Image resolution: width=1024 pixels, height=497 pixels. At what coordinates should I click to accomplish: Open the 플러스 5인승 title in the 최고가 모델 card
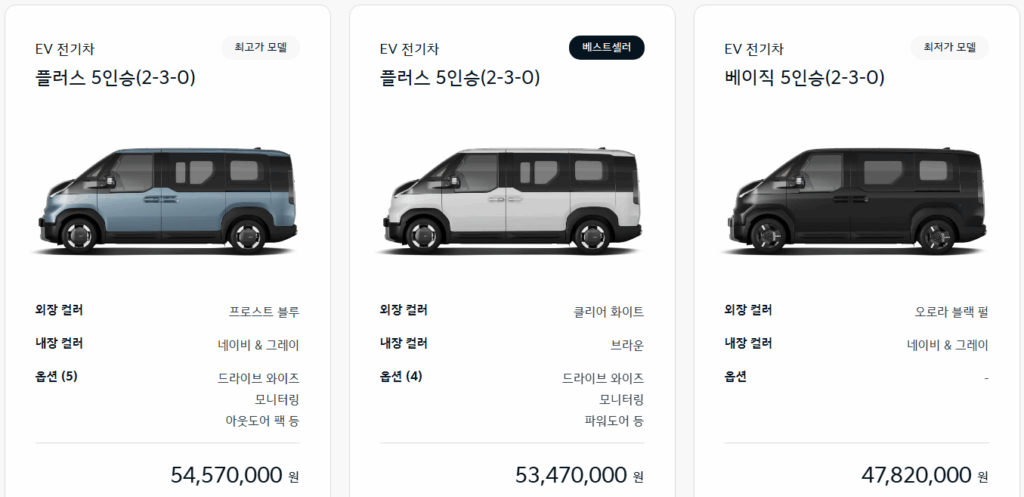pyautogui.click(x=115, y=76)
